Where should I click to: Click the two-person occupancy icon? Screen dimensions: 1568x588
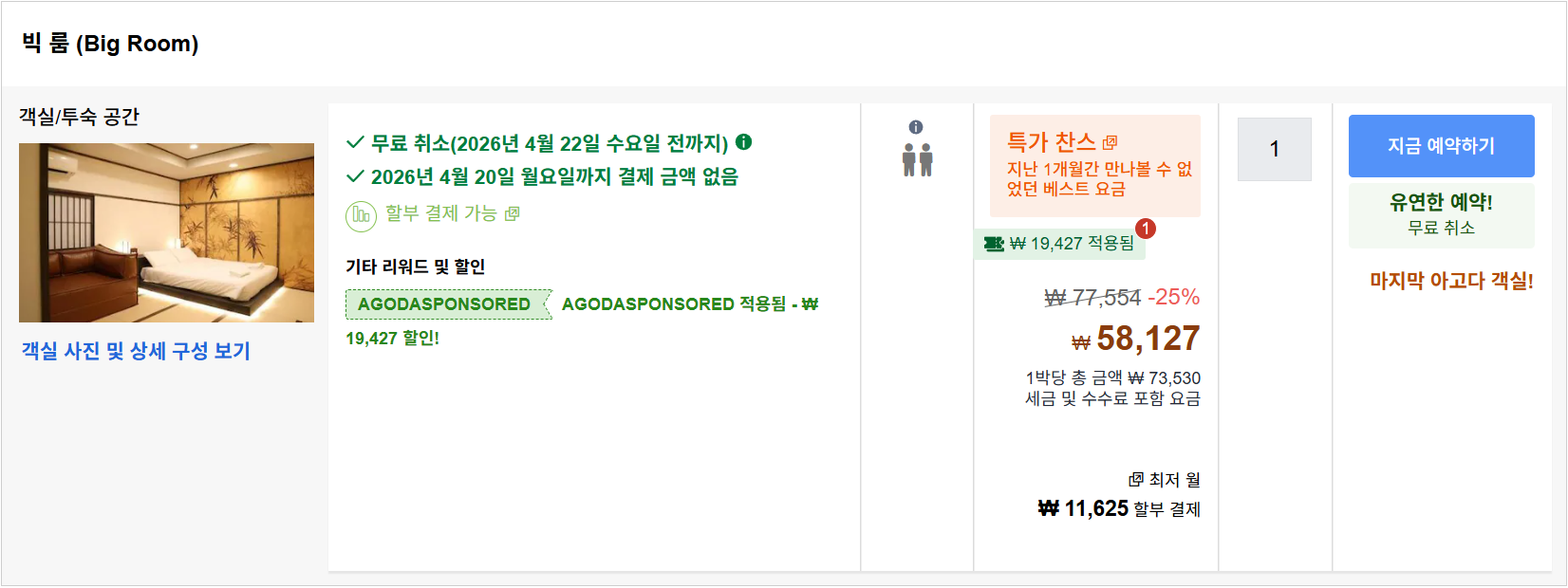coord(916,161)
